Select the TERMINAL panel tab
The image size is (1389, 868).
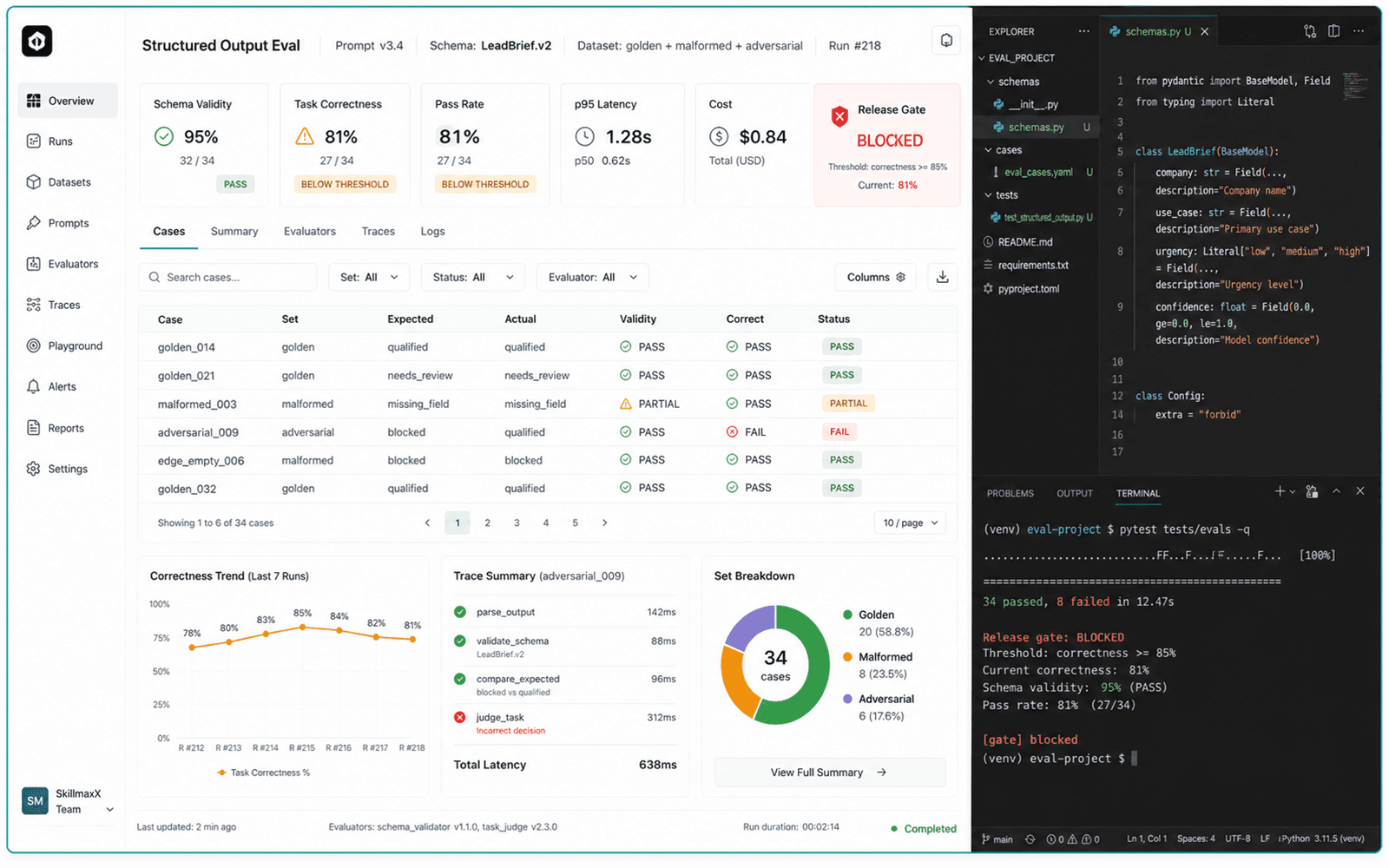click(x=1138, y=493)
